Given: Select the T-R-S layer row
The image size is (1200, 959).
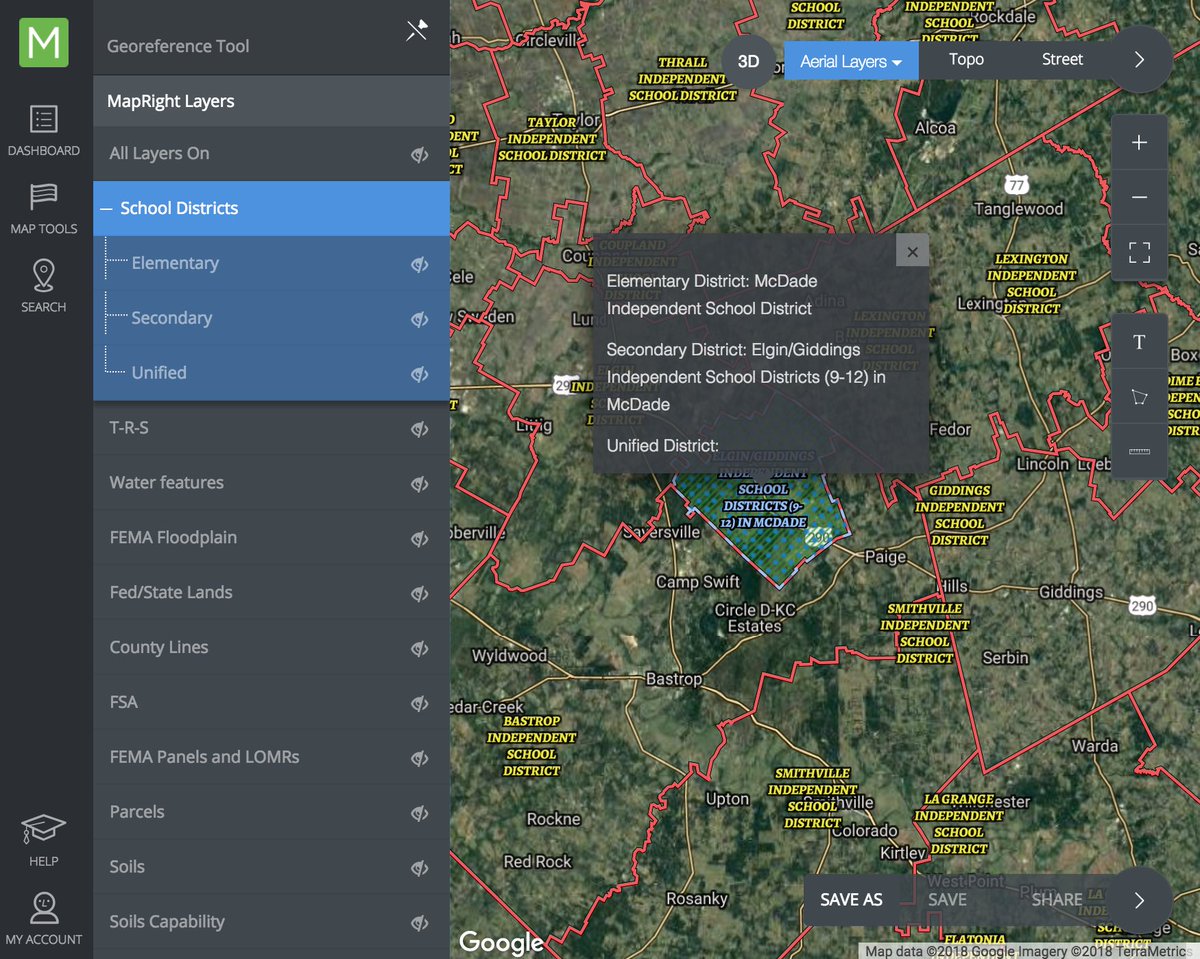Looking at the screenshot, I should (x=271, y=428).
